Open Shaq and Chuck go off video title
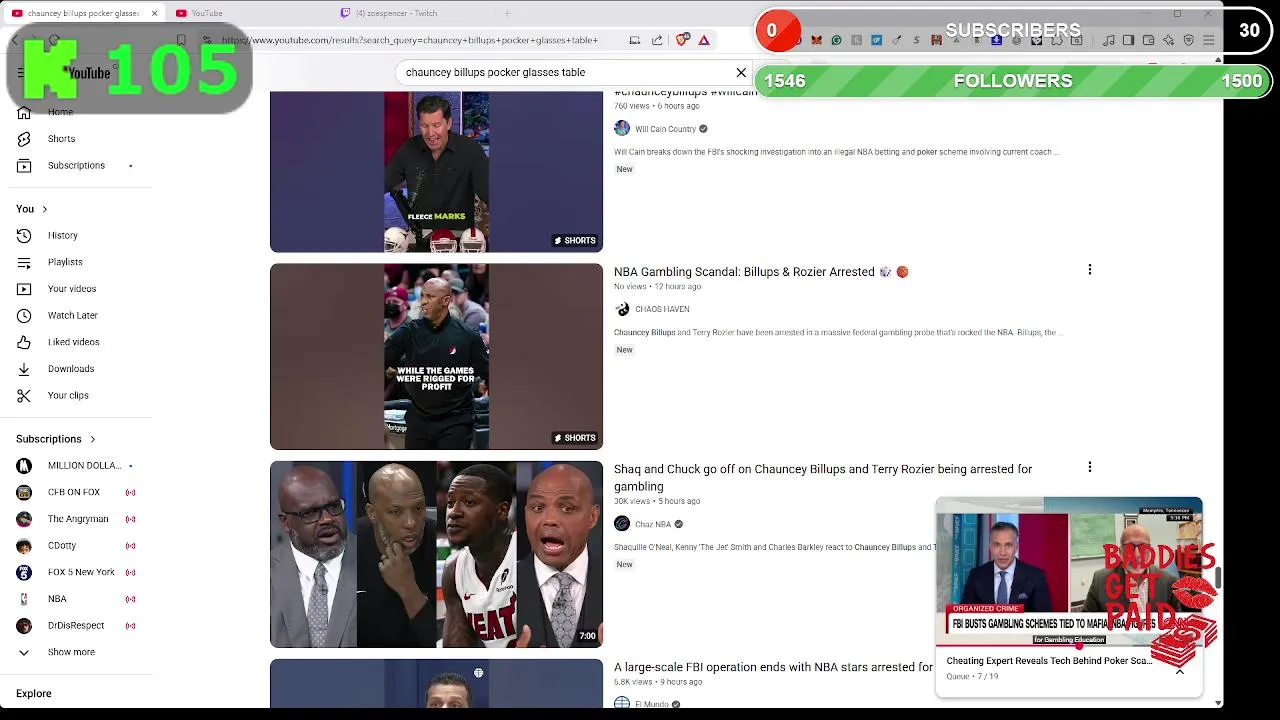Viewport: 1280px width, 720px height. pyautogui.click(x=823, y=477)
